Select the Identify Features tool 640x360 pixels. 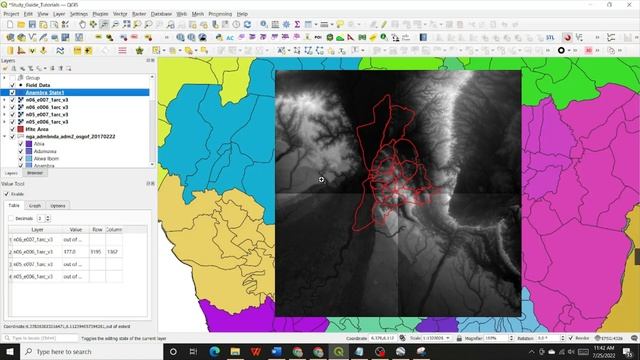[x=264, y=24]
